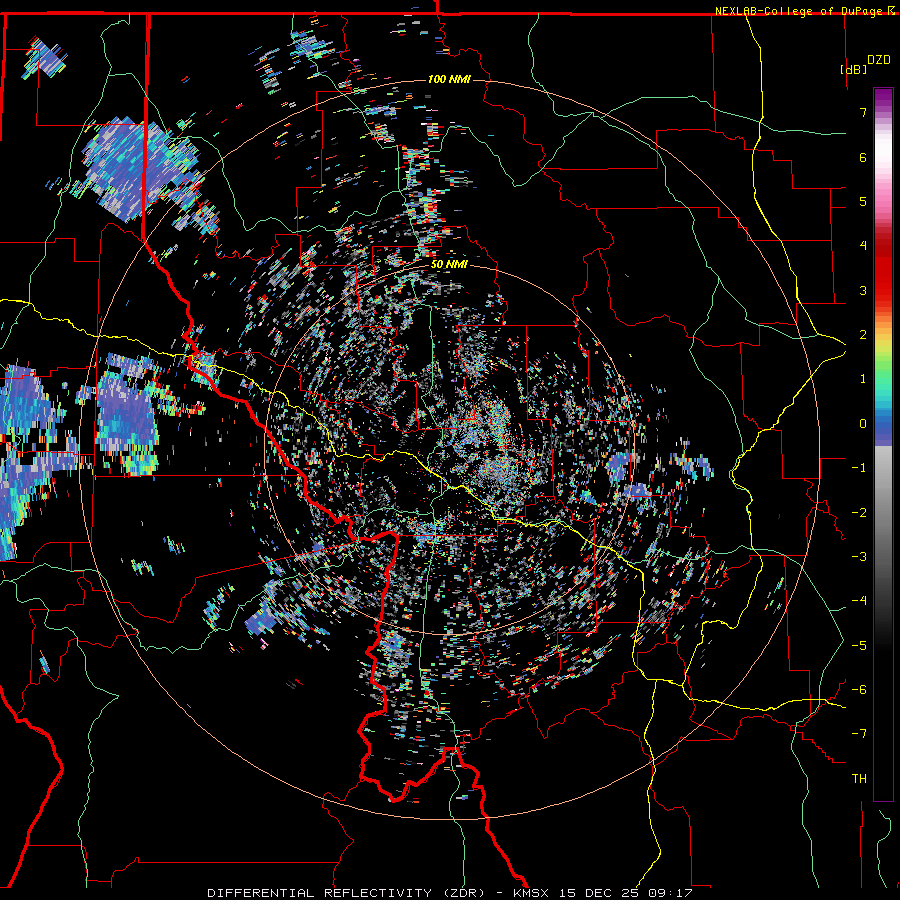Click the 7 value on ZDR scale
900x900 pixels.
point(863,112)
